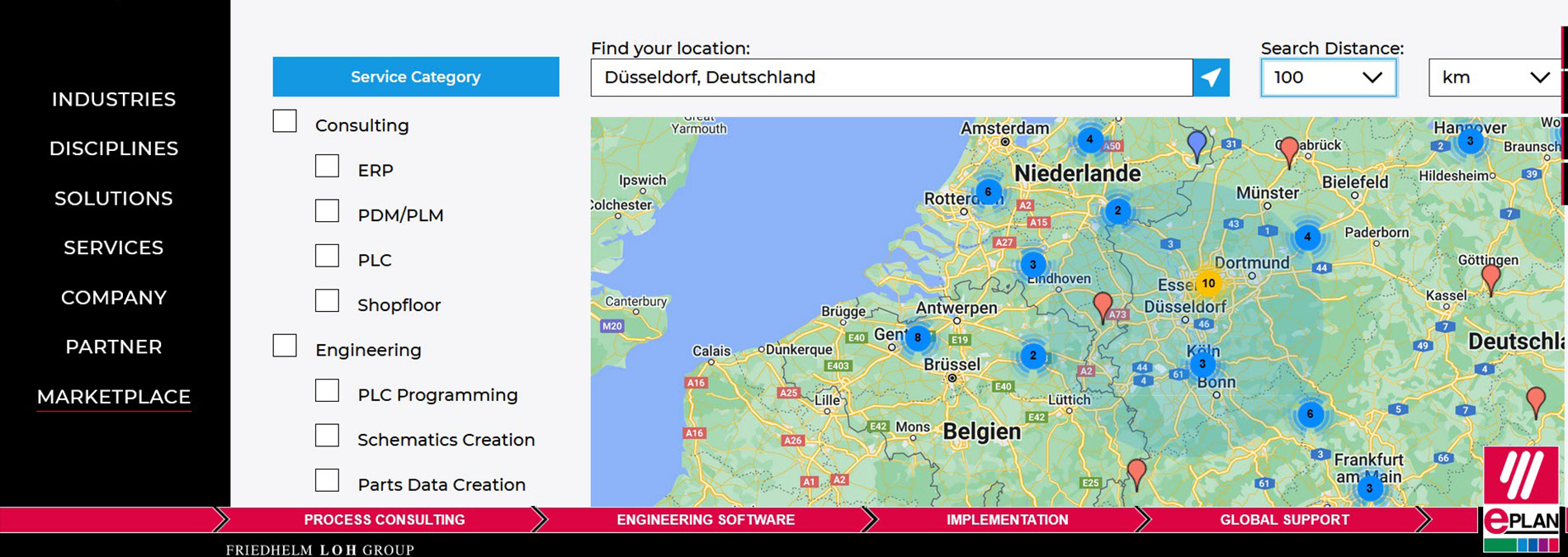Click the cluster marker 3 near Köln
The image size is (1568, 557).
point(1202,364)
